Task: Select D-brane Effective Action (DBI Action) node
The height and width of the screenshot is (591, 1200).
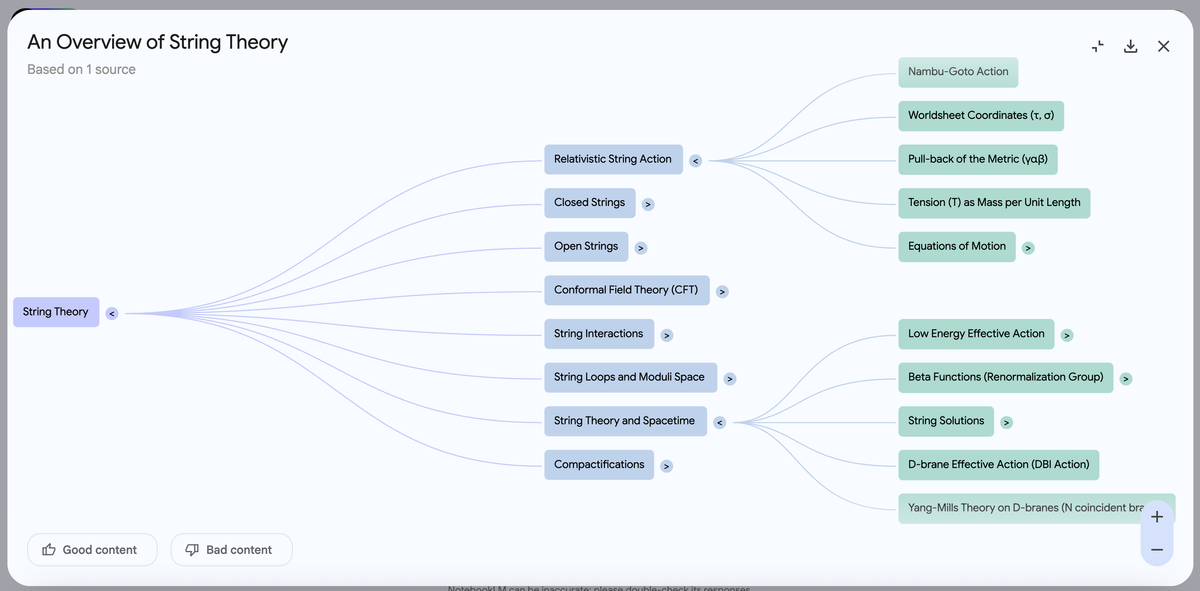Action: [999, 465]
